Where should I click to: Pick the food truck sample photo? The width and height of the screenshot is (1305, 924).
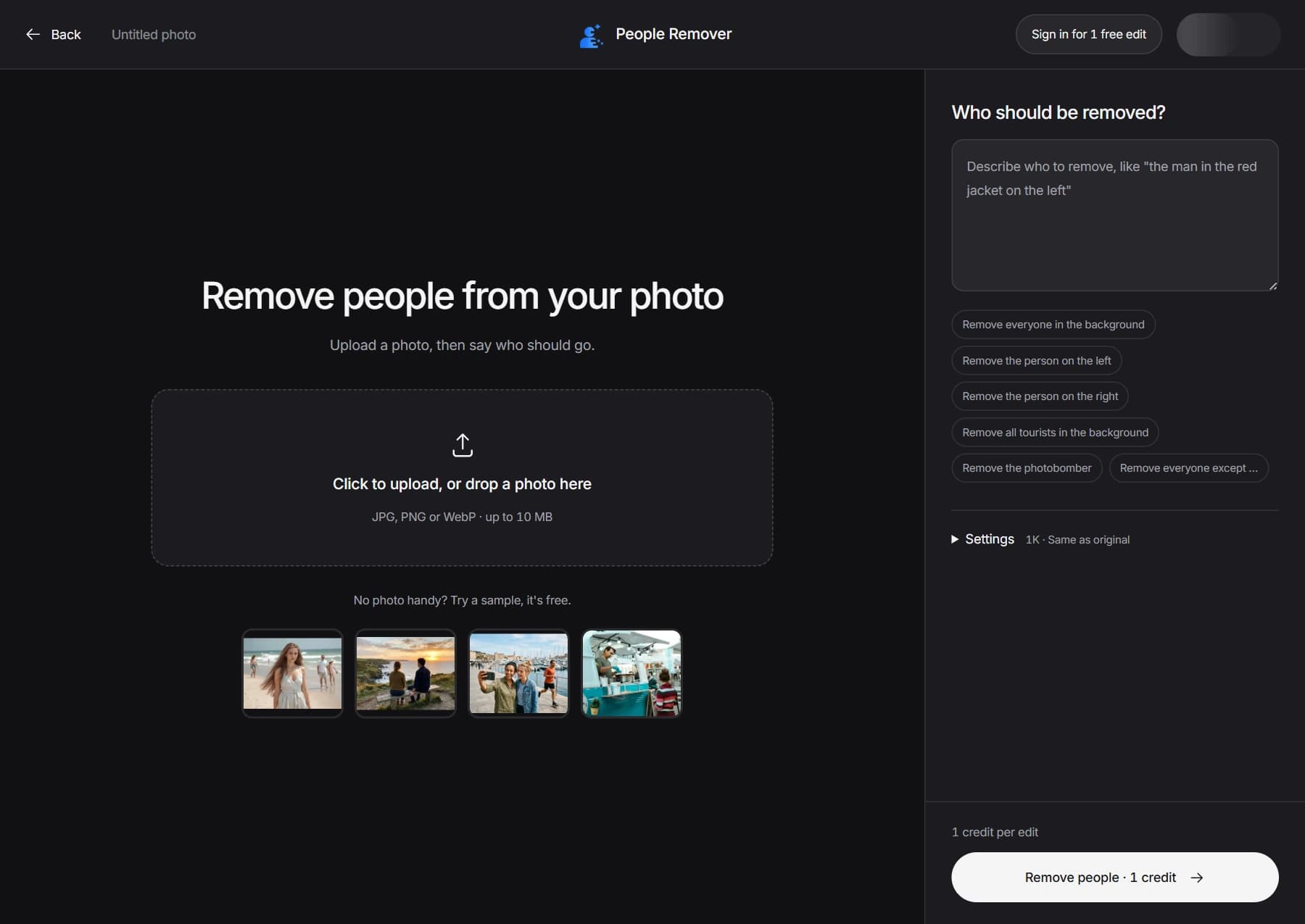click(x=631, y=673)
